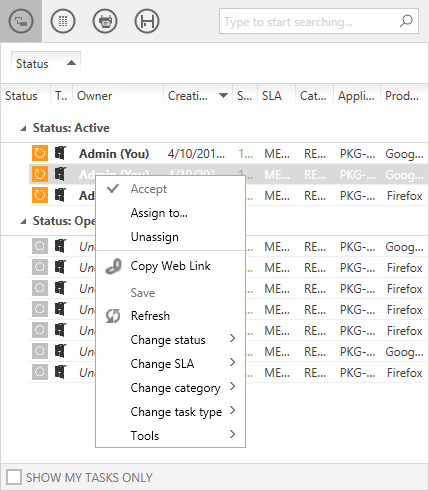Click task type icon in first Admin row

point(61,153)
